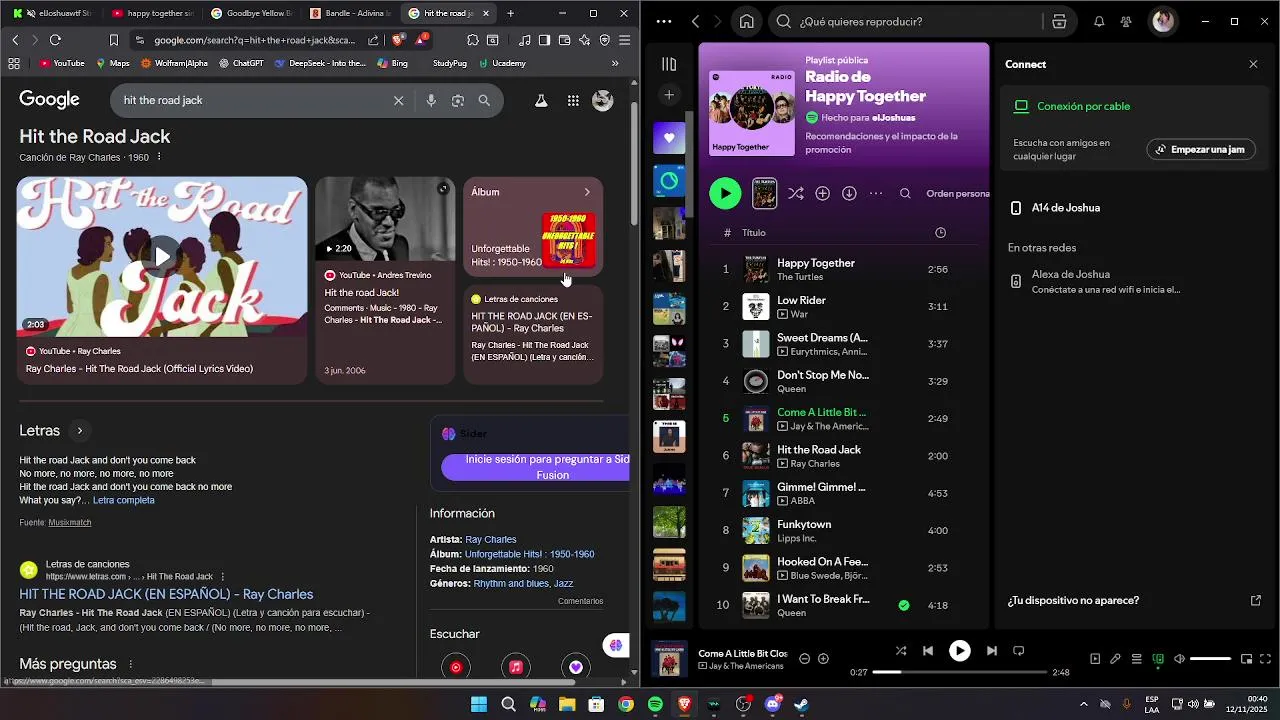
Task: Skip to the next track
Action: coord(991,650)
